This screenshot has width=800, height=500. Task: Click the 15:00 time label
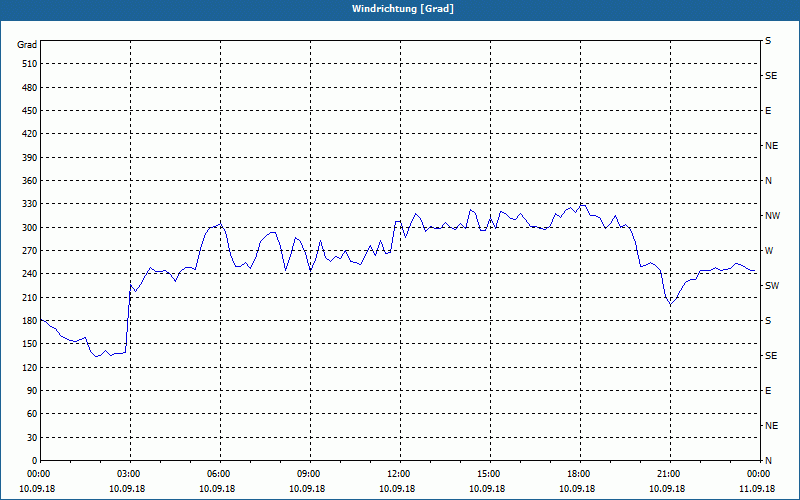click(x=490, y=474)
